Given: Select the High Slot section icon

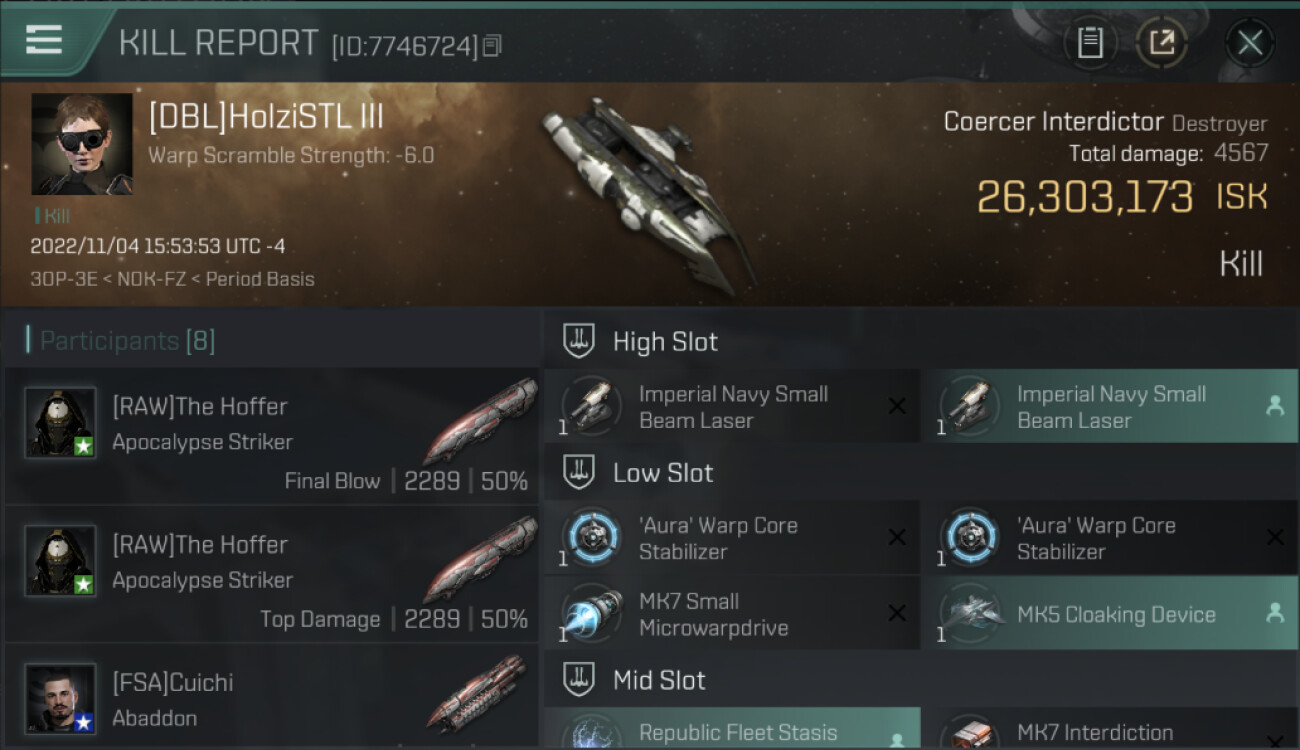Looking at the screenshot, I should tap(579, 341).
